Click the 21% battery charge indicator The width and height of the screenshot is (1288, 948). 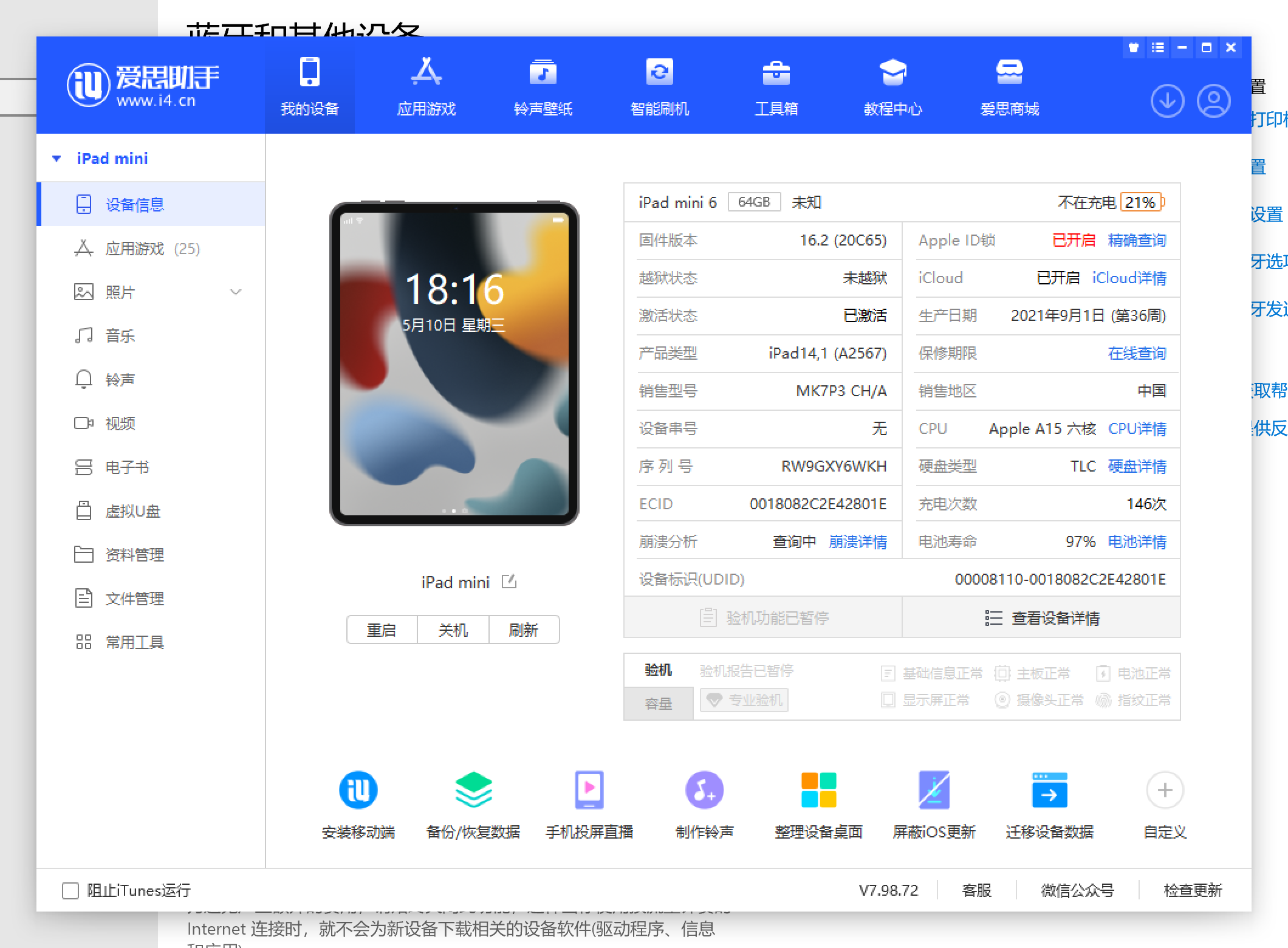1142,202
